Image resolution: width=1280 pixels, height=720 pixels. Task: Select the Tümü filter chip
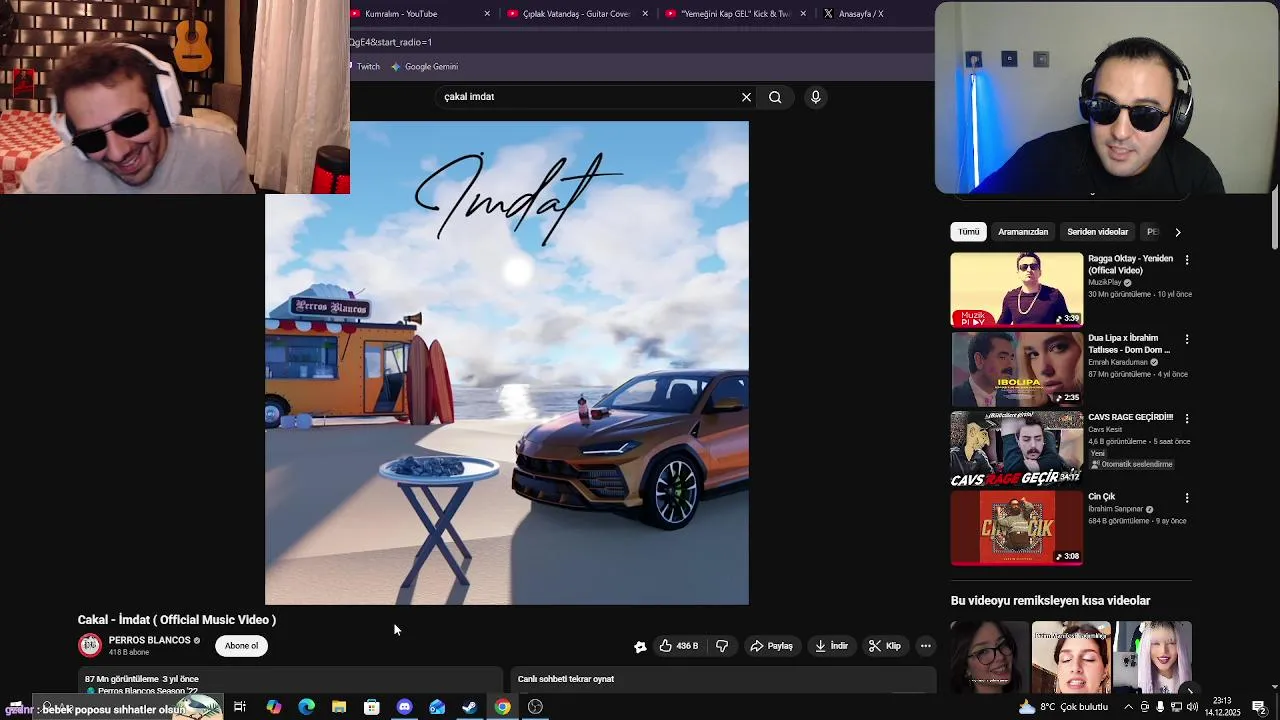[x=969, y=232]
